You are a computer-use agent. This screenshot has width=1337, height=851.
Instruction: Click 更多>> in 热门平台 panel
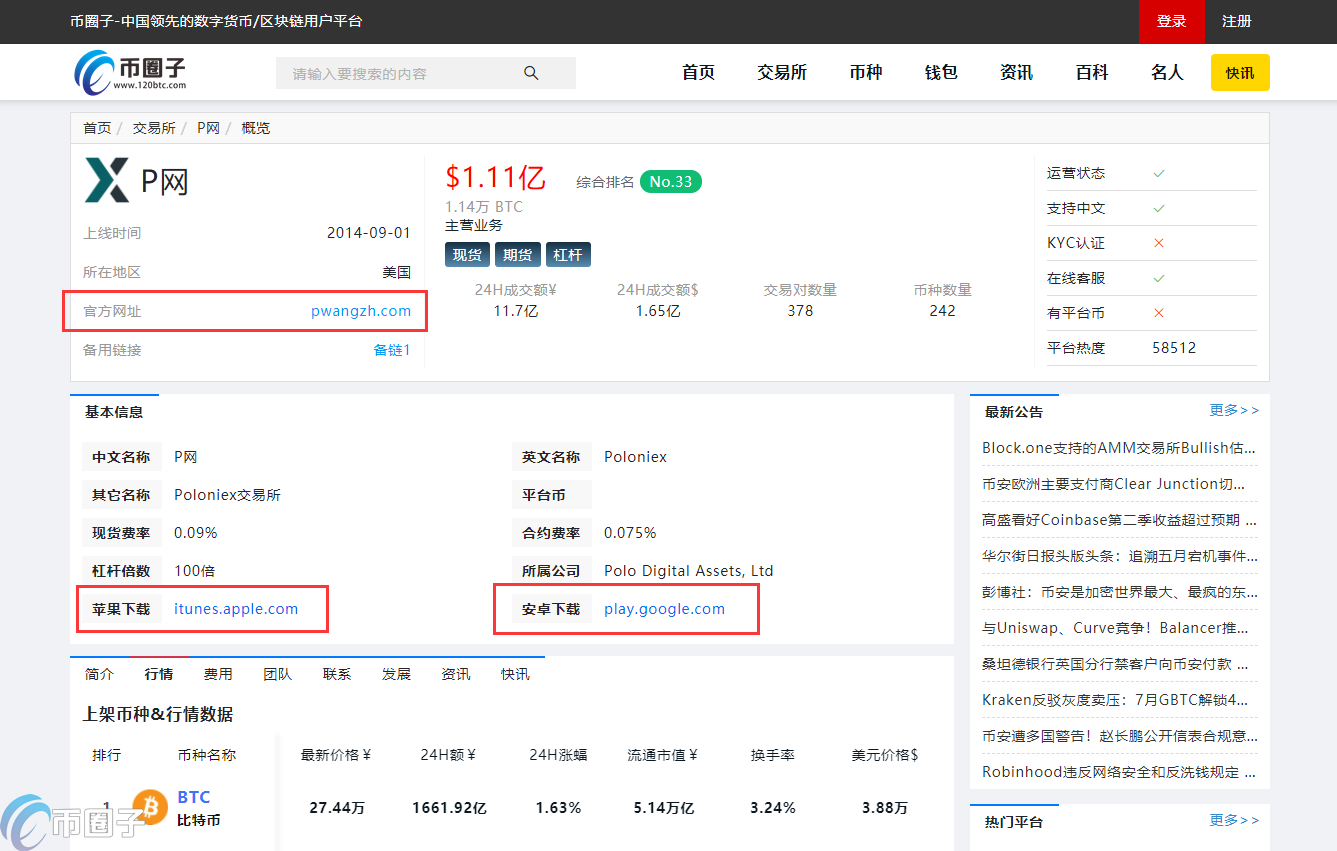tap(1234, 820)
